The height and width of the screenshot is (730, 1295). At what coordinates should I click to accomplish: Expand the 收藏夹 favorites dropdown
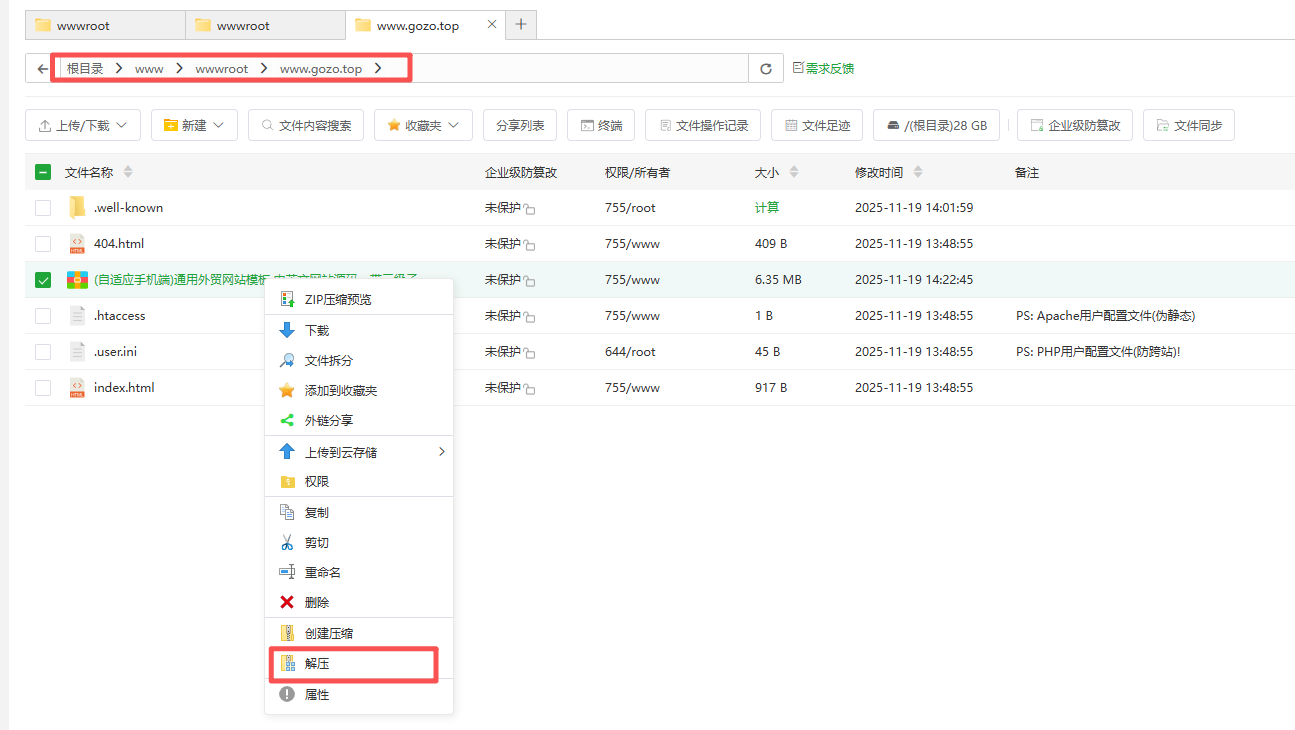(422, 126)
